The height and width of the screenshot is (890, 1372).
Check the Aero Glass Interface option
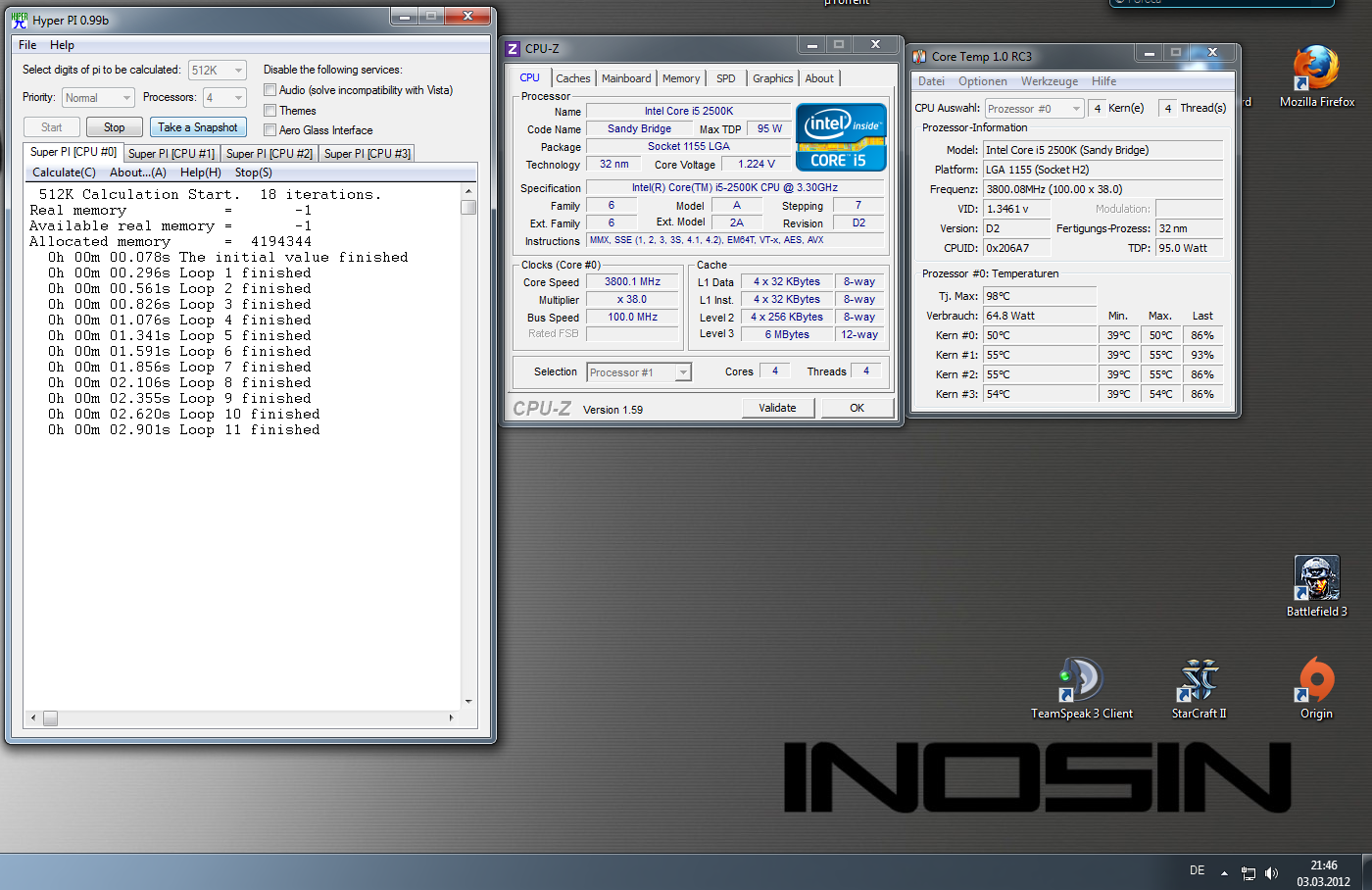(269, 130)
